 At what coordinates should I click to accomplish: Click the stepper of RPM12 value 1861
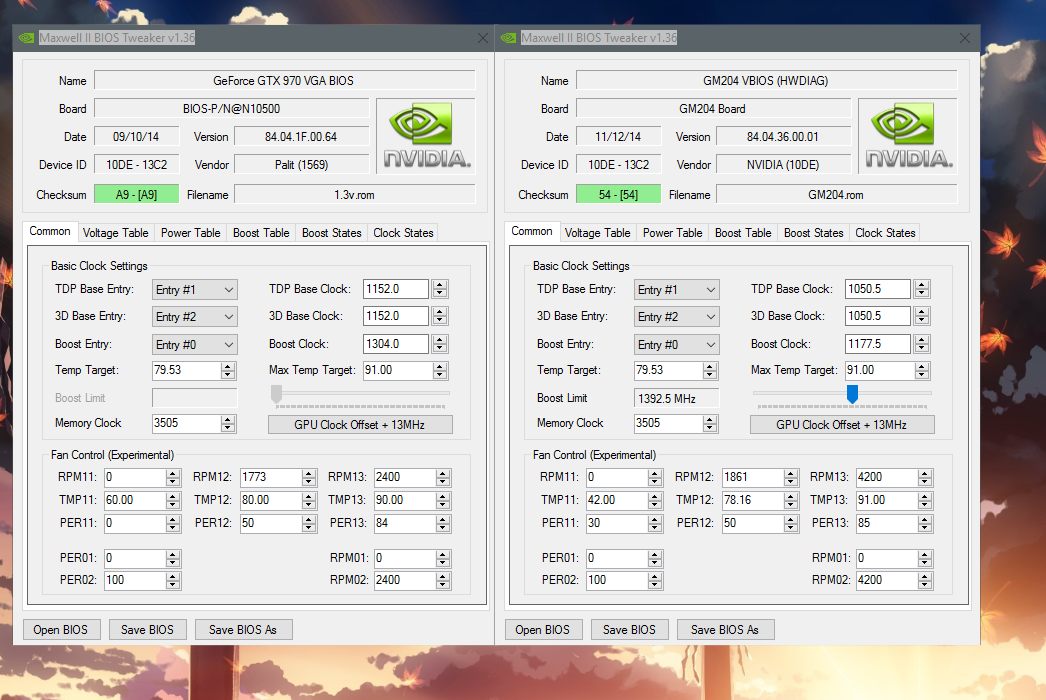(791, 477)
